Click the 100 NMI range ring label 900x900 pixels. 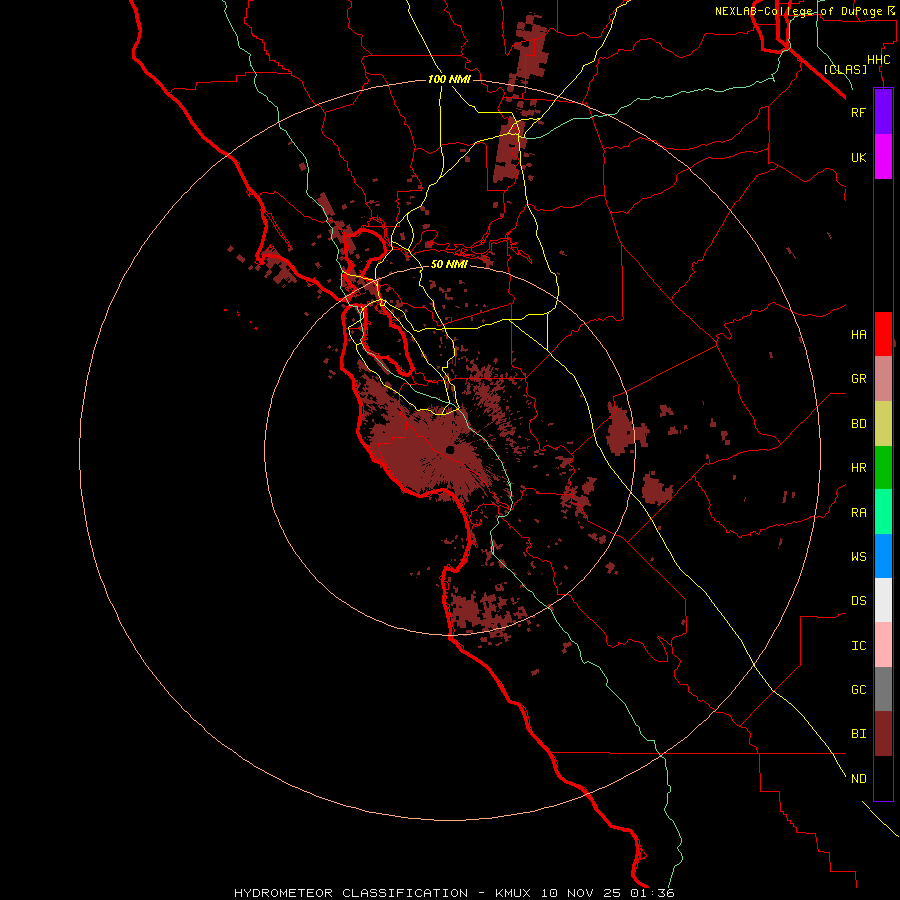449,79
